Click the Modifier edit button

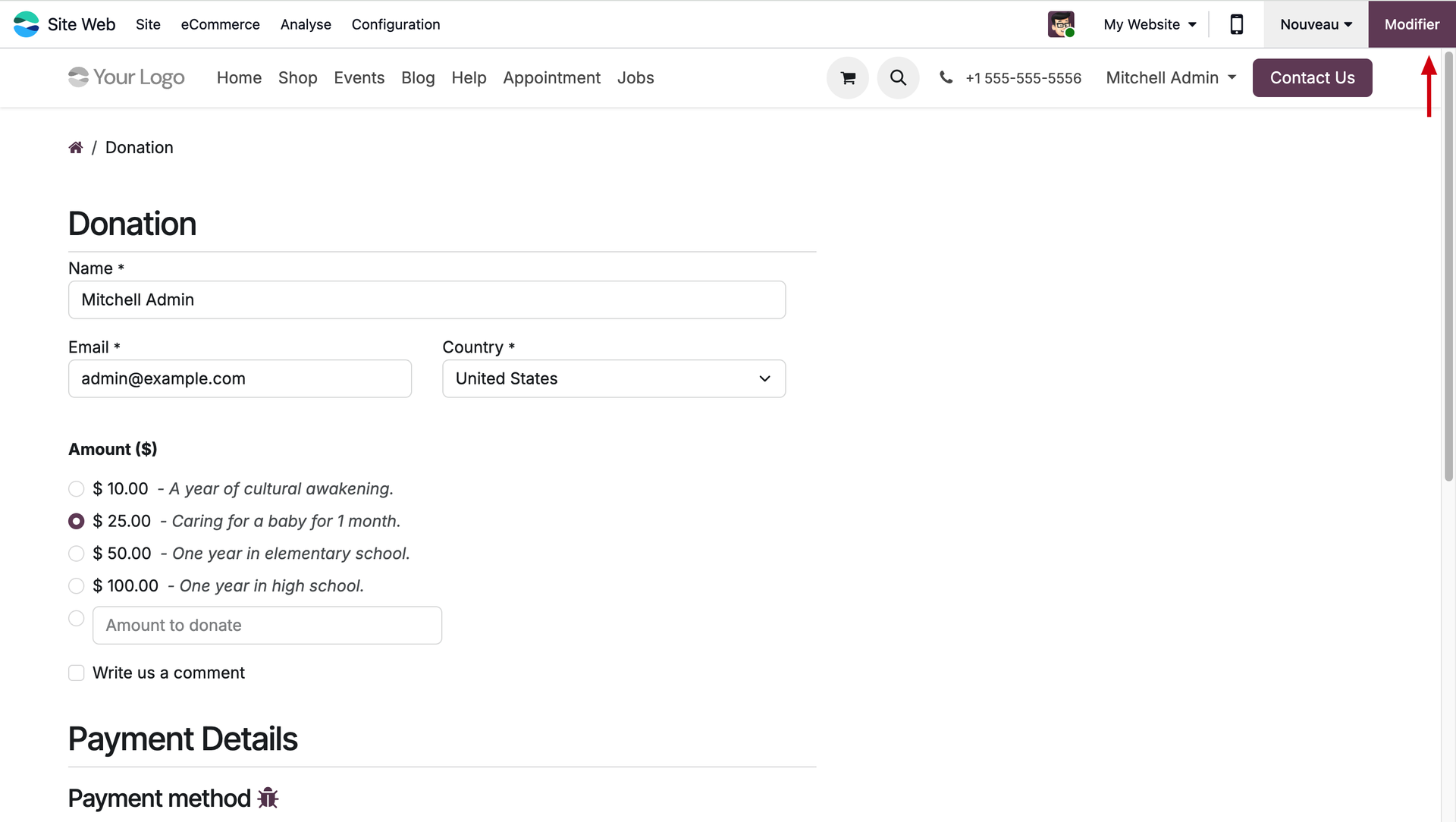[1411, 24]
